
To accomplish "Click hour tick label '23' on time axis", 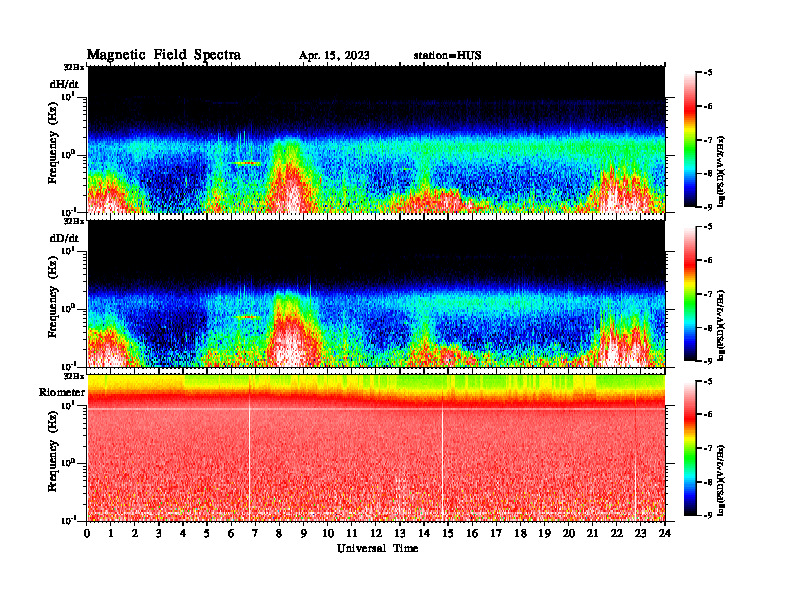I will tap(640, 533).
